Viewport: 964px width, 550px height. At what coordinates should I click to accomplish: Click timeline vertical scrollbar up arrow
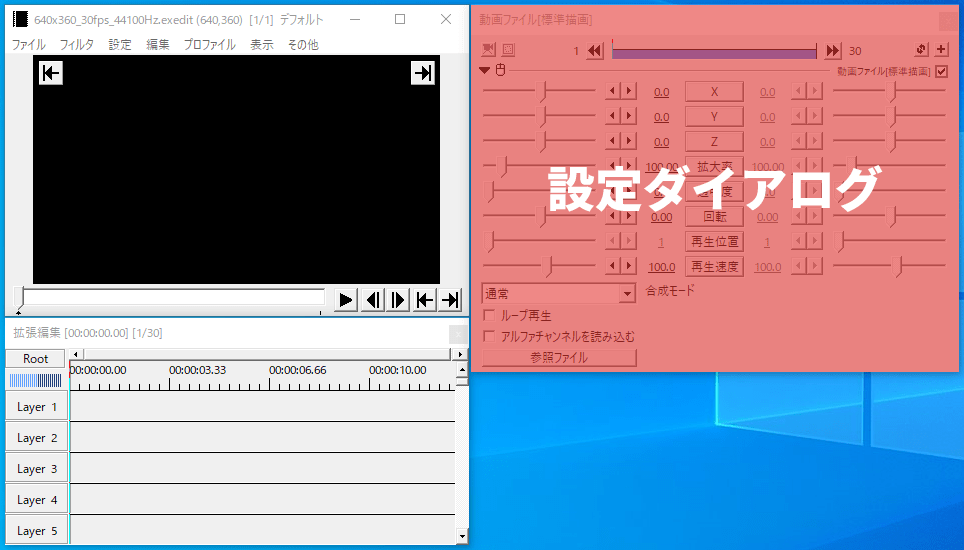[462, 370]
